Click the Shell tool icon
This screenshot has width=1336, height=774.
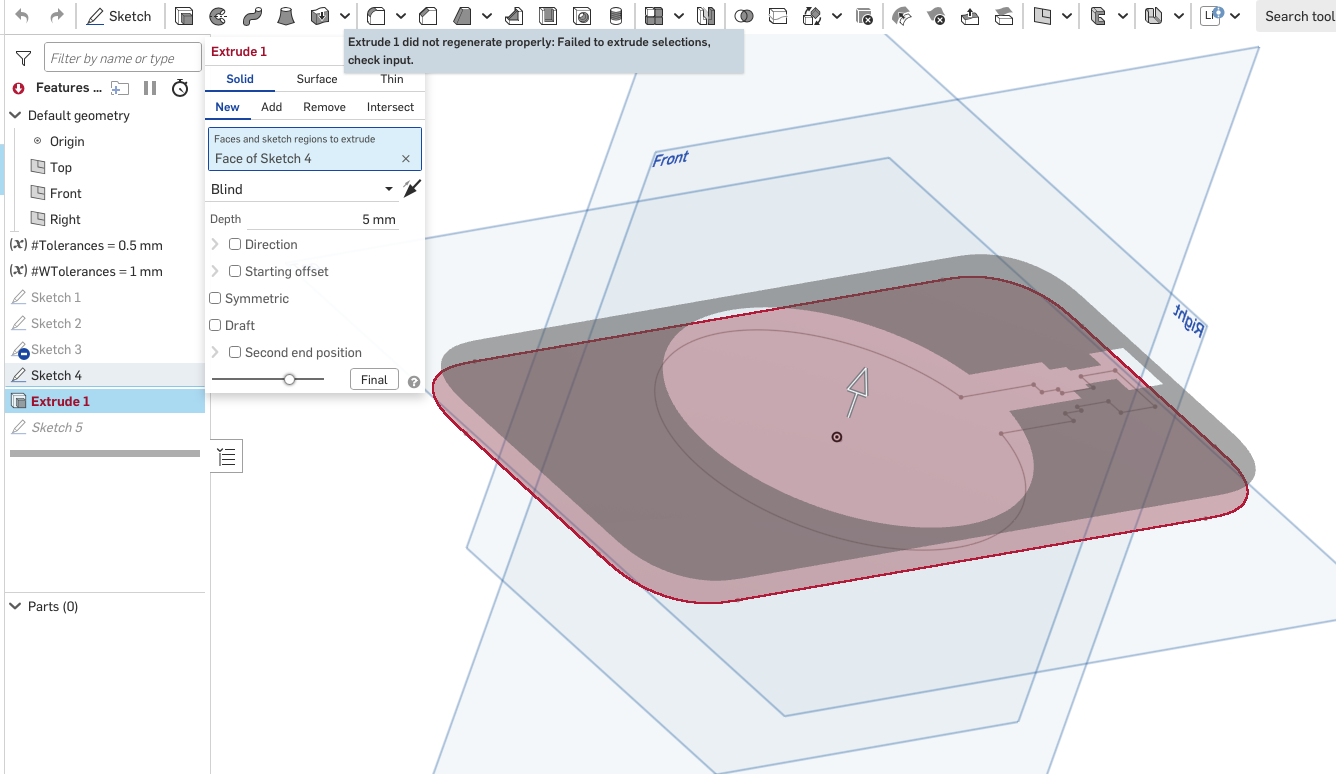click(x=547, y=16)
